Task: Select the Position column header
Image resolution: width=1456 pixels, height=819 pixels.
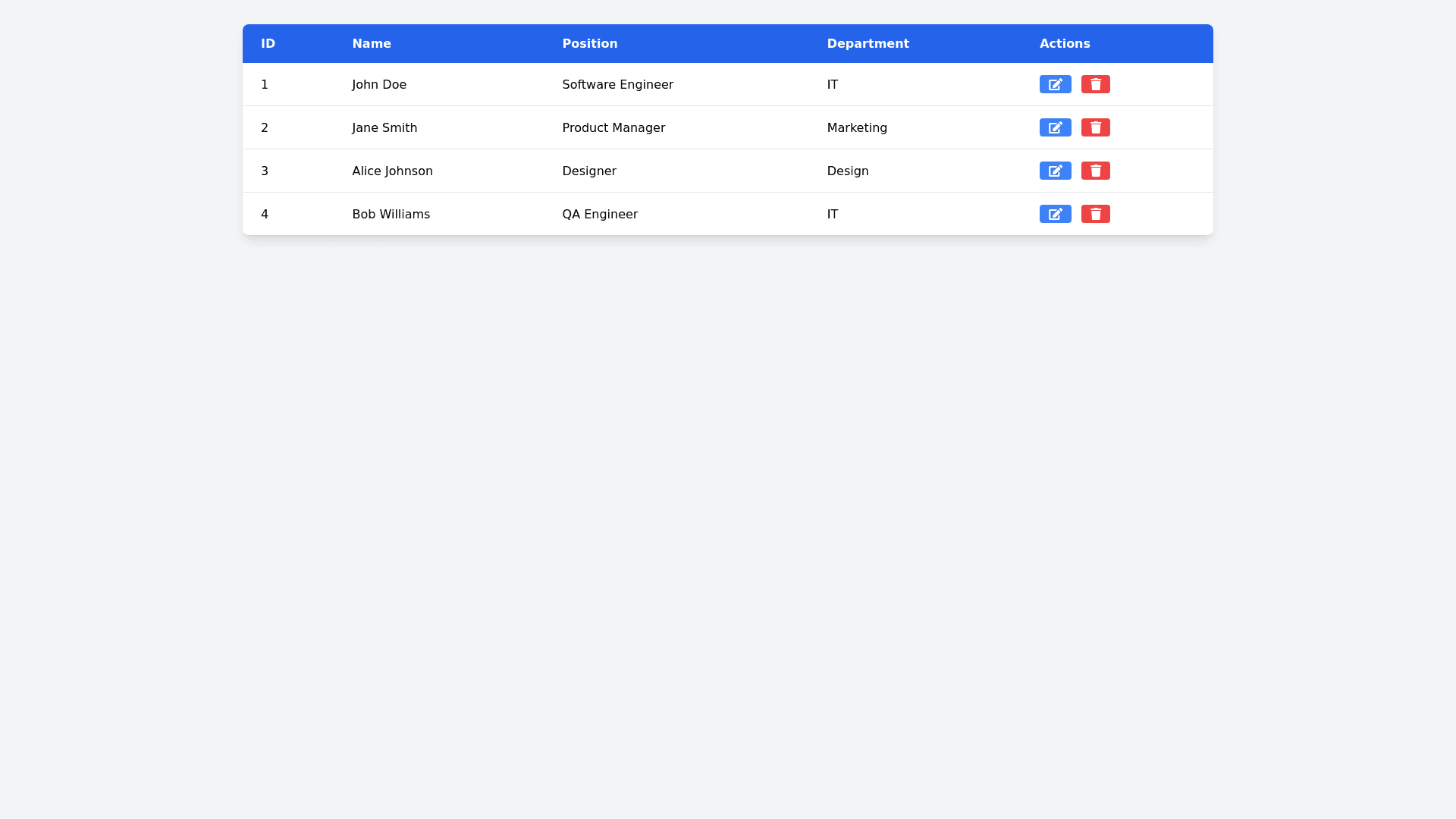Action: point(589,43)
